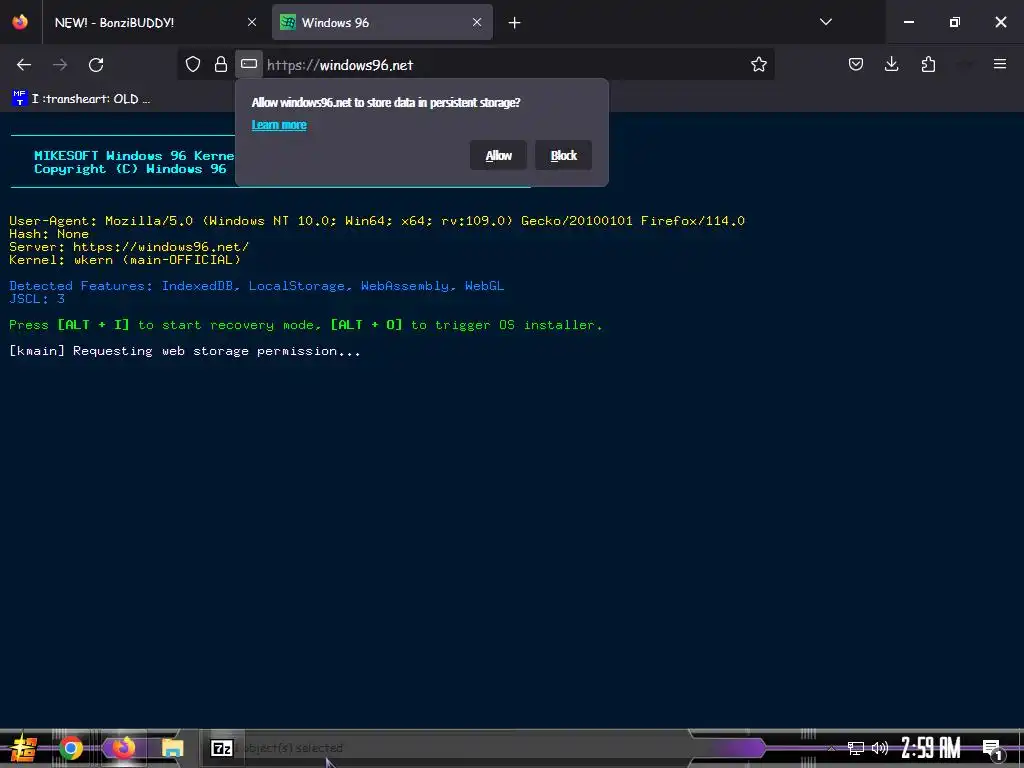1024x768 pixels.
Task: Open the notification center icon
Action: click(993, 749)
